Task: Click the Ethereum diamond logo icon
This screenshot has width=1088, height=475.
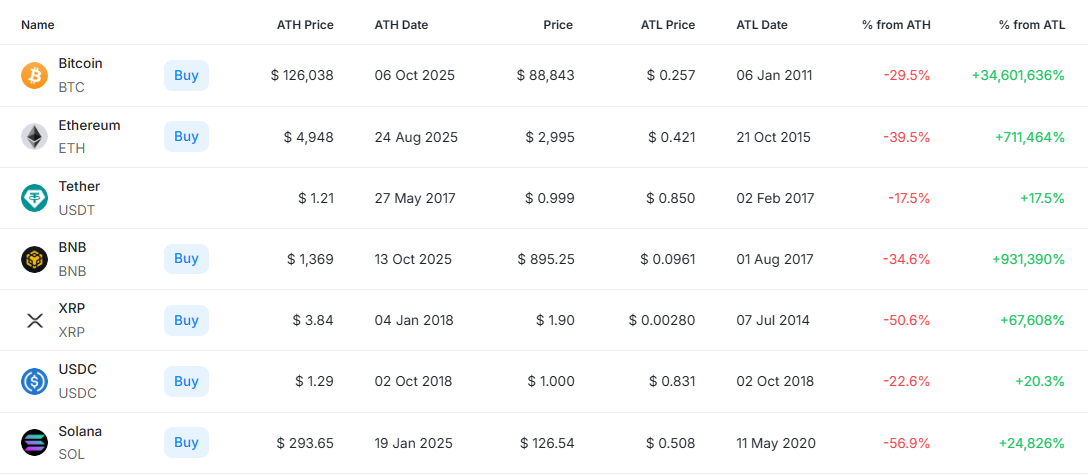Action: tap(35, 137)
